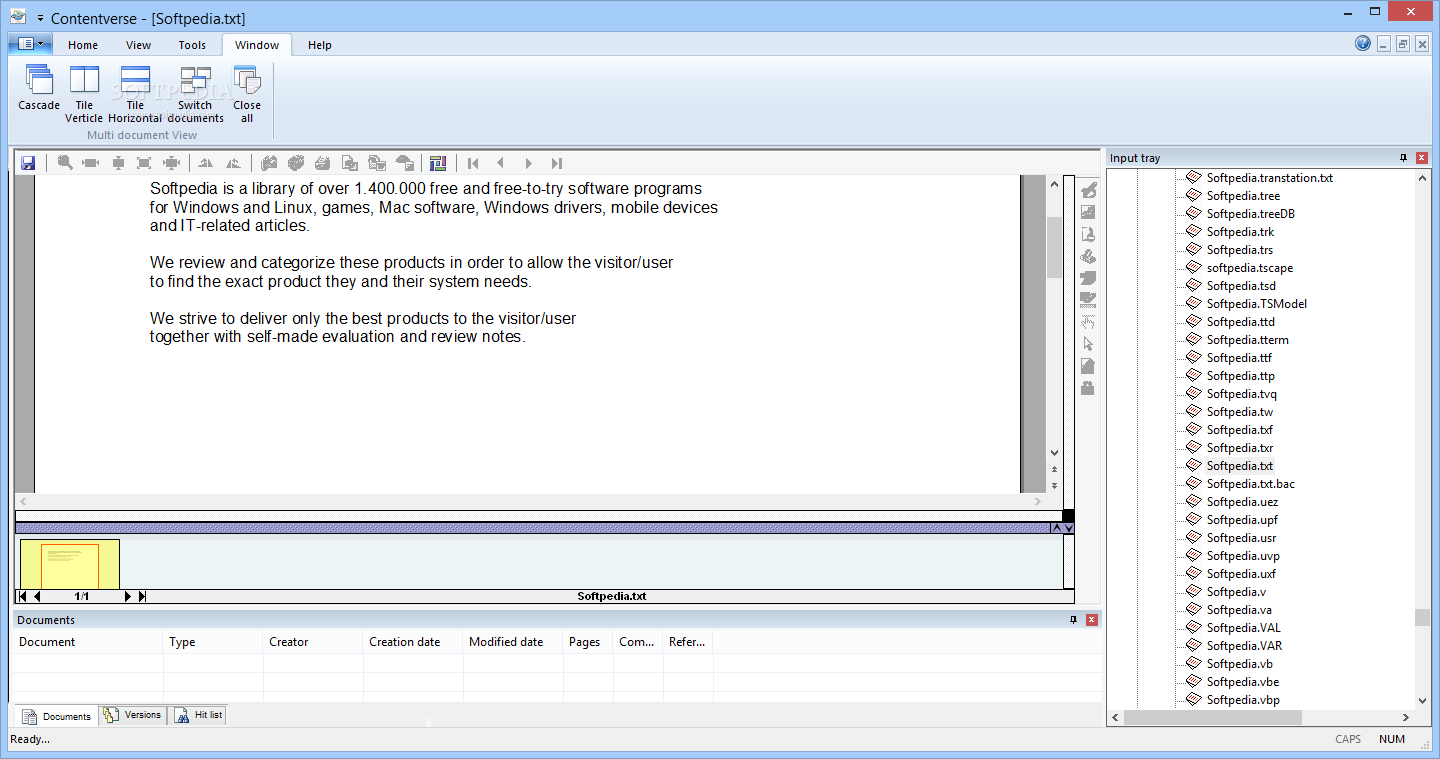1440x759 pixels.
Task: Select Softpedia.txt in Input tray
Action: [x=1239, y=466]
